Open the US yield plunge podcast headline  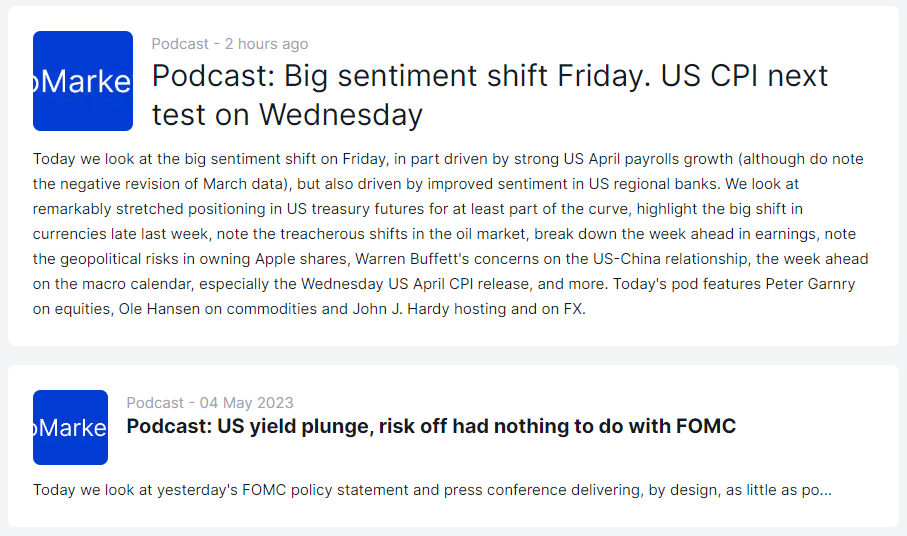[431, 426]
